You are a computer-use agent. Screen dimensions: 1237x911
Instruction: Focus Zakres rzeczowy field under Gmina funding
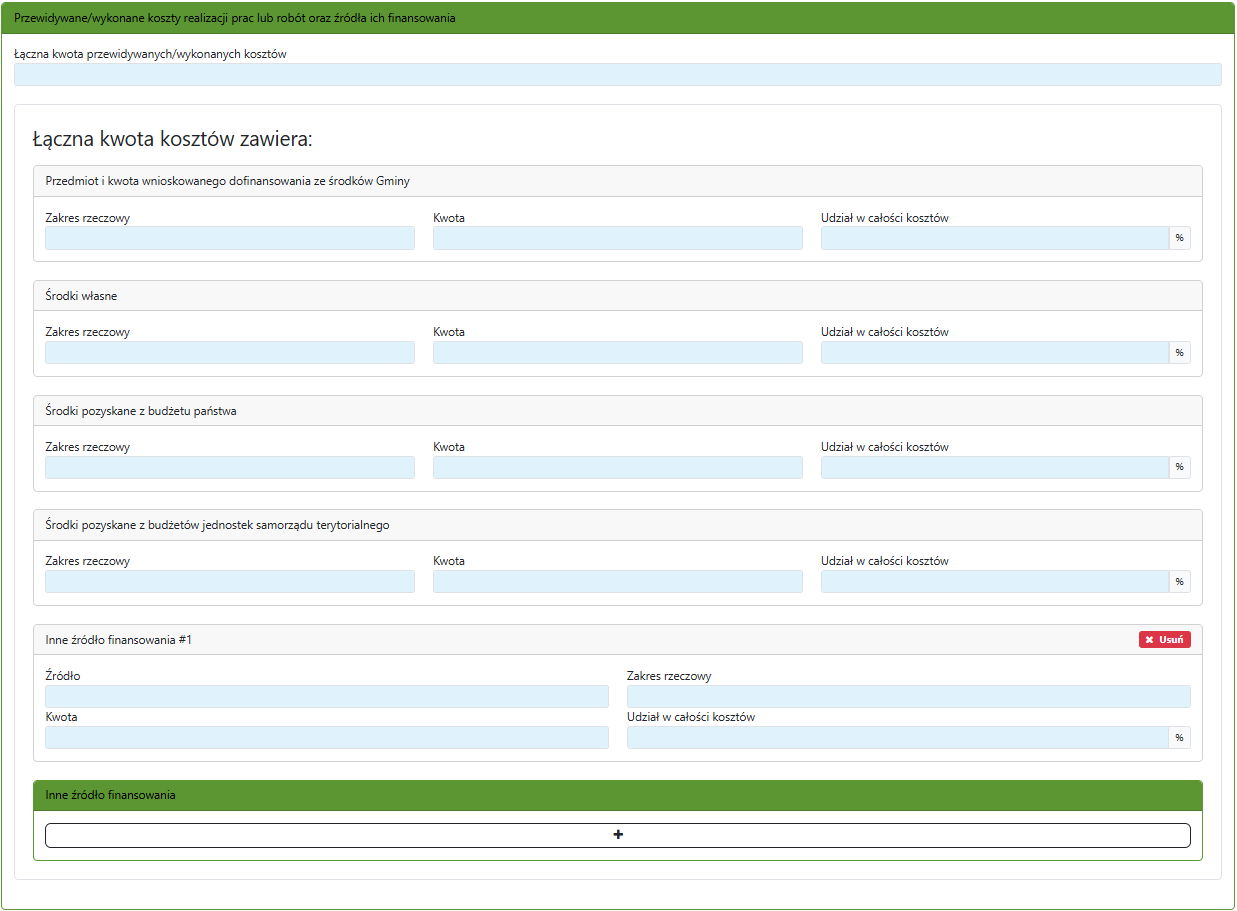[x=229, y=238]
